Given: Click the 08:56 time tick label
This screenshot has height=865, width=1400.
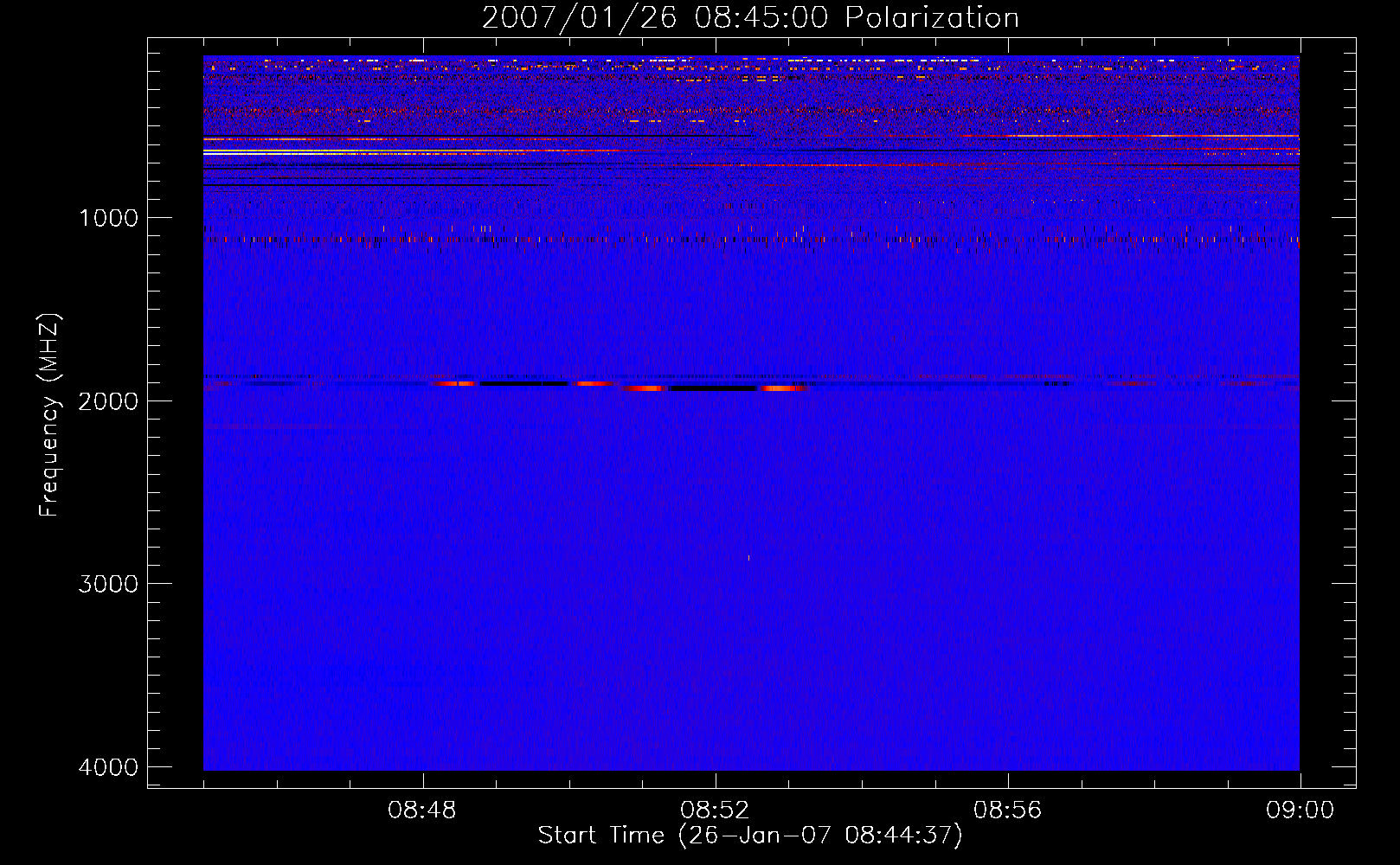Looking at the screenshot, I should tap(1008, 811).
